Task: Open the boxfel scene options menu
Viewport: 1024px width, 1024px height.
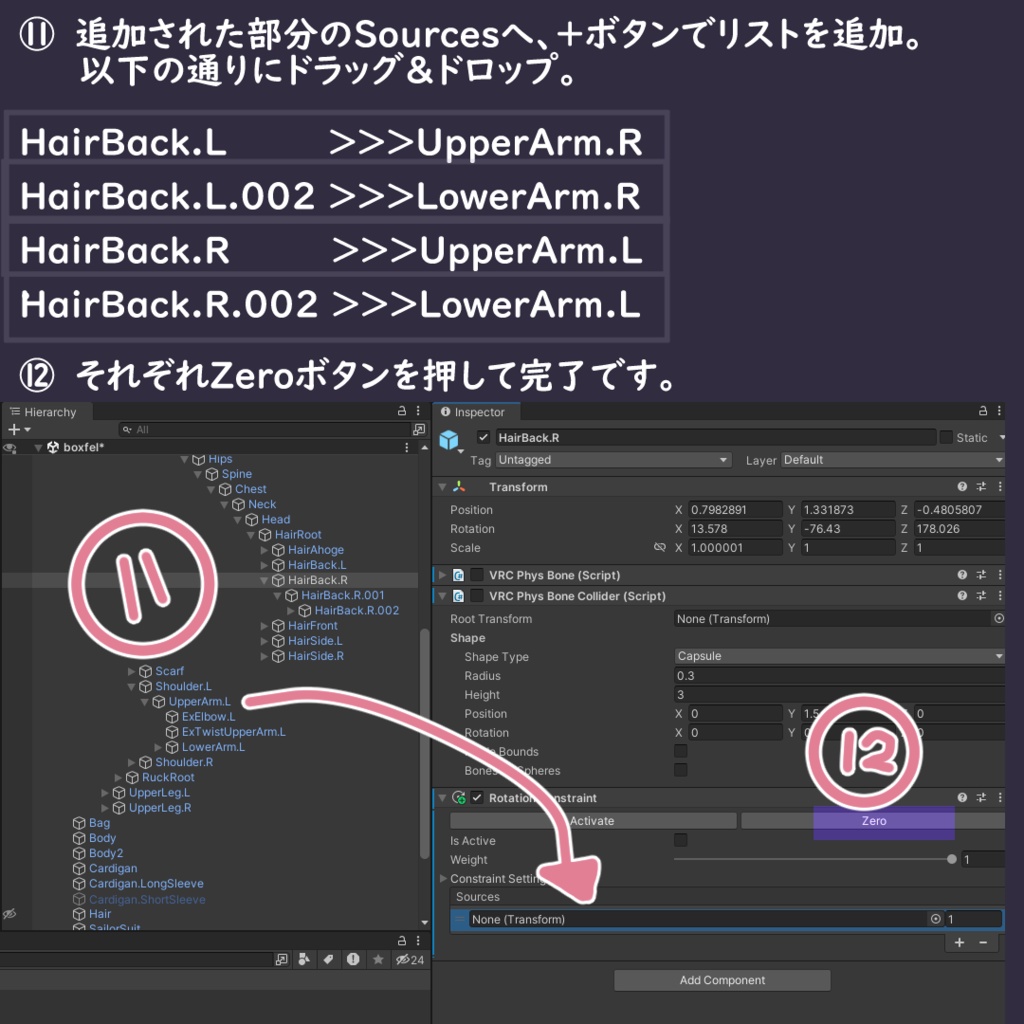Action: point(406,447)
